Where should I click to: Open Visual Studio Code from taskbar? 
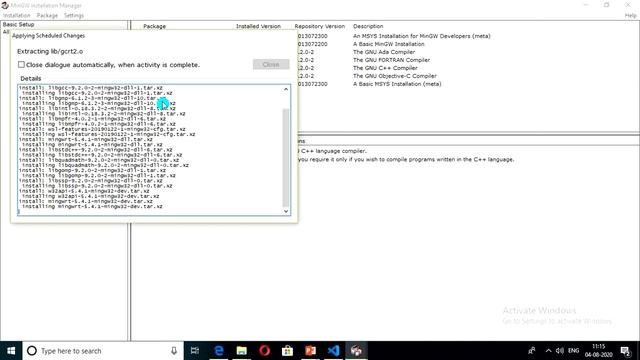pyautogui.click(x=333, y=351)
